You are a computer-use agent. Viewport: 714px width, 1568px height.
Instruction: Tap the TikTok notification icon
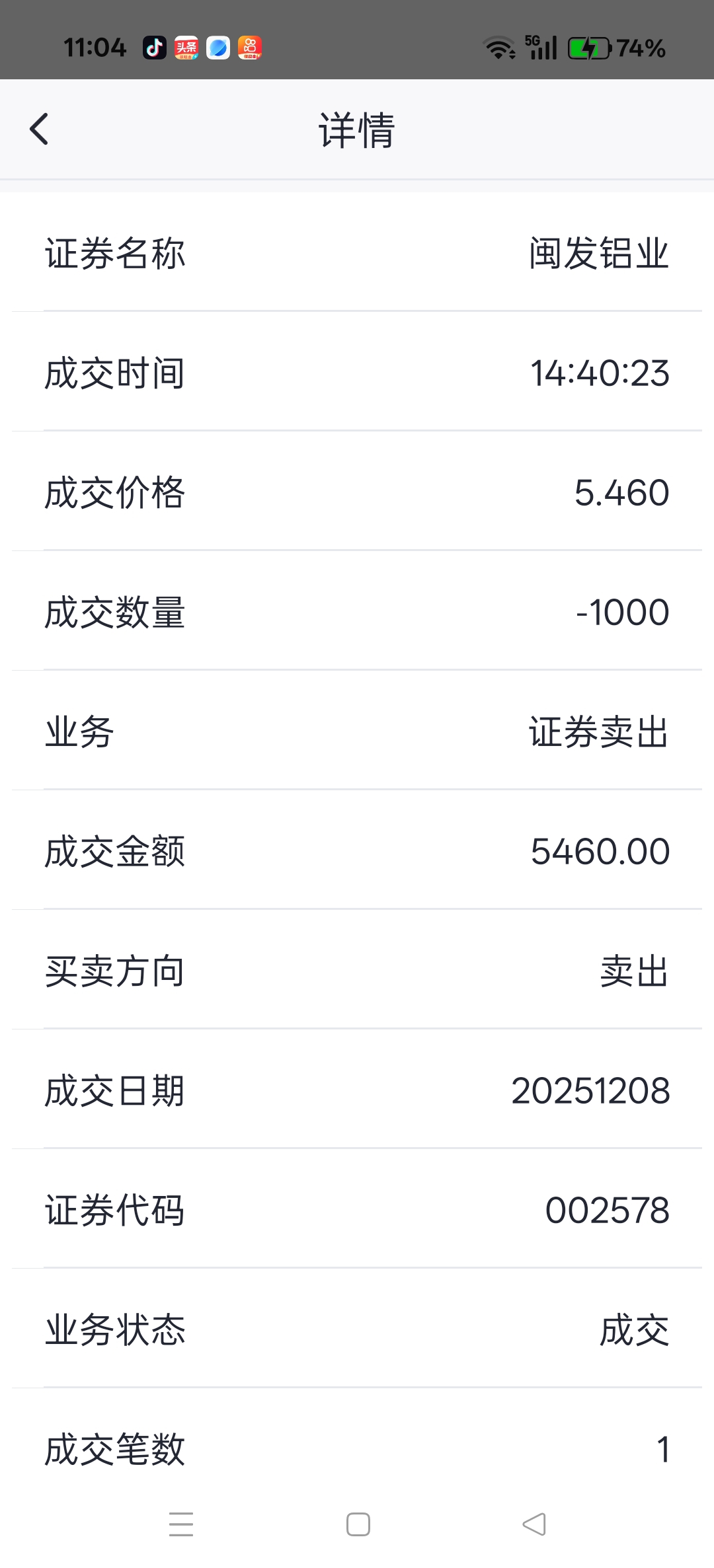pyautogui.click(x=155, y=48)
